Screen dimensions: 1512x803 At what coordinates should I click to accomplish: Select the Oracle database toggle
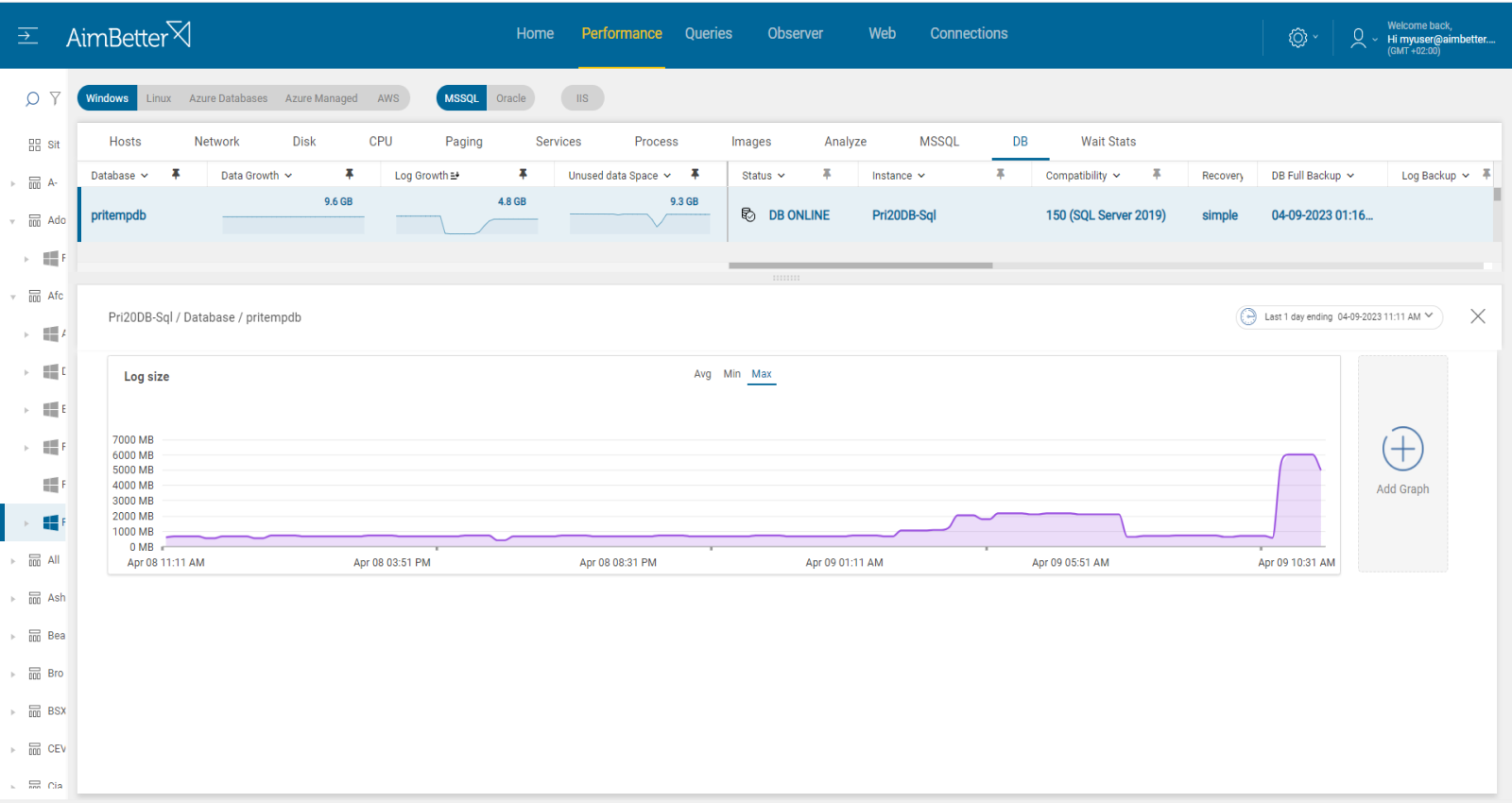511,98
